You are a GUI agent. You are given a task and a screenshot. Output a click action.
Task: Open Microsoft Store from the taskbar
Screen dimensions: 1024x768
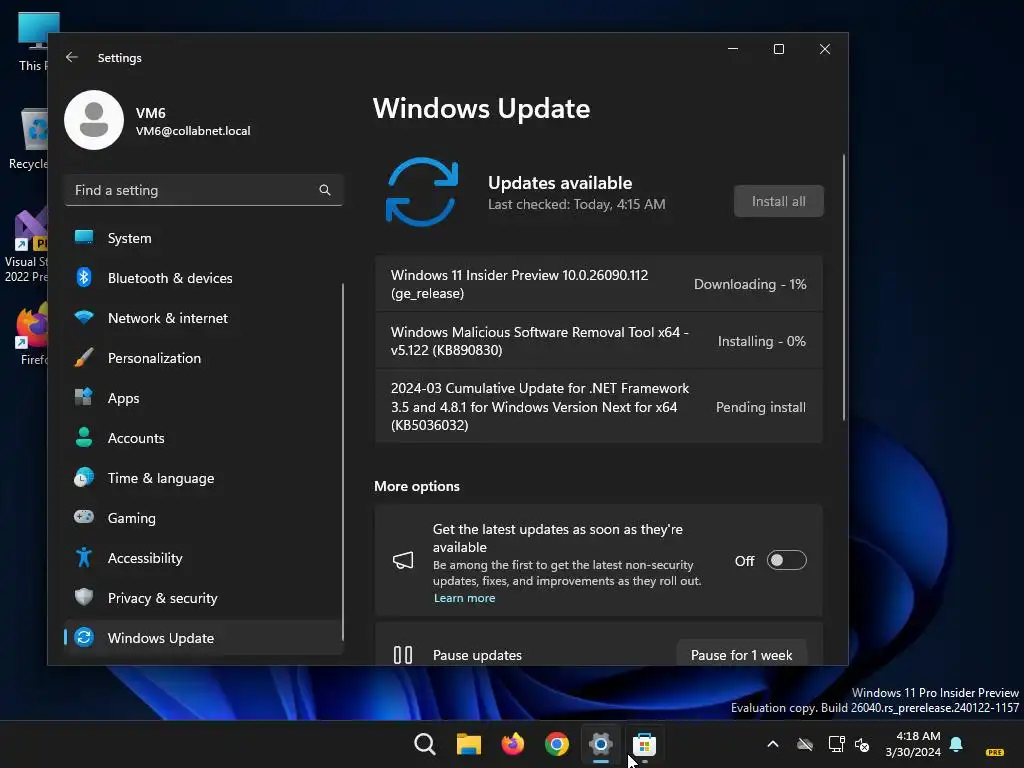644,744
